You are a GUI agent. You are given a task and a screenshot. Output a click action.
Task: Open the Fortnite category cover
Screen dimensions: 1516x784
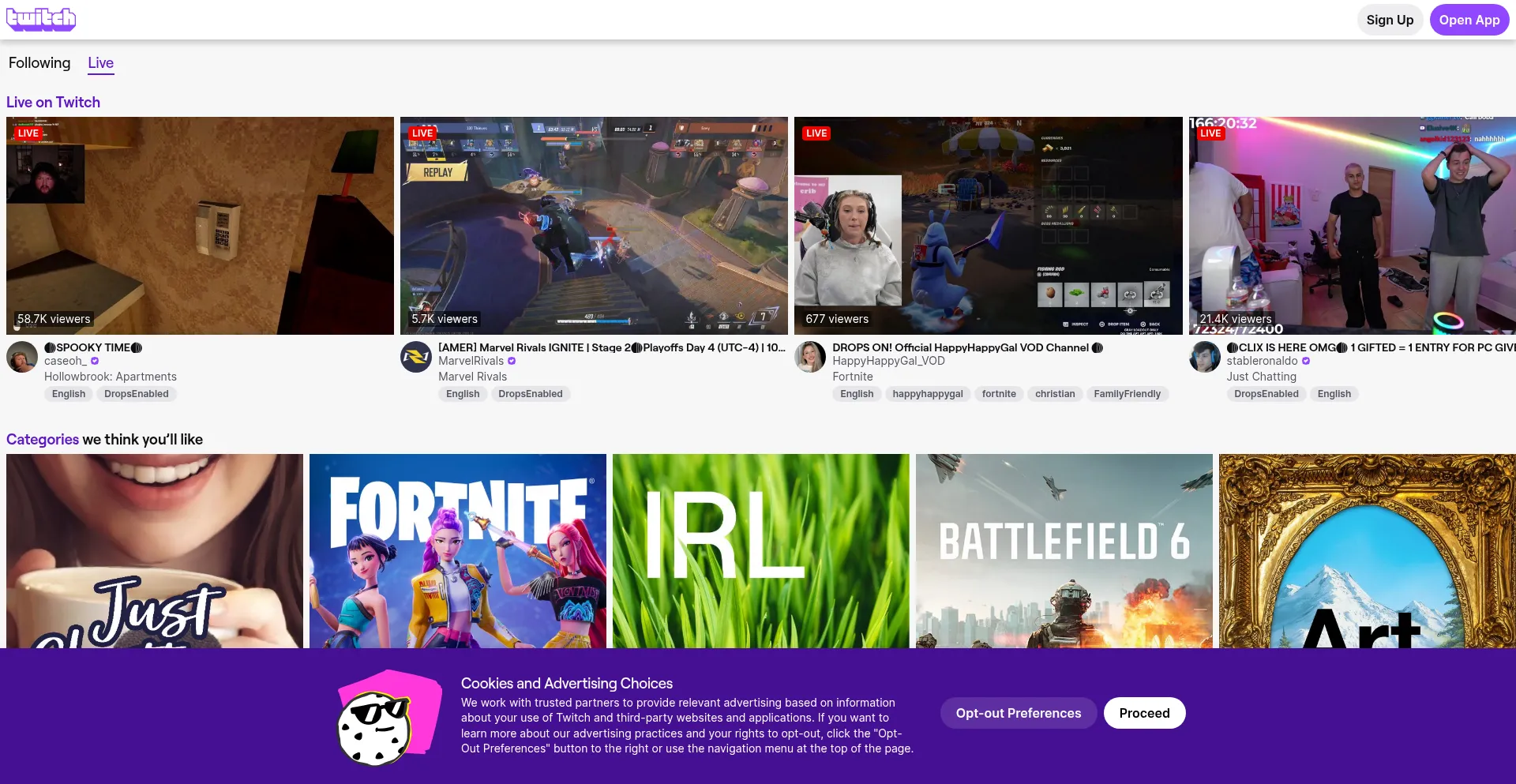(x=458, y=551)
